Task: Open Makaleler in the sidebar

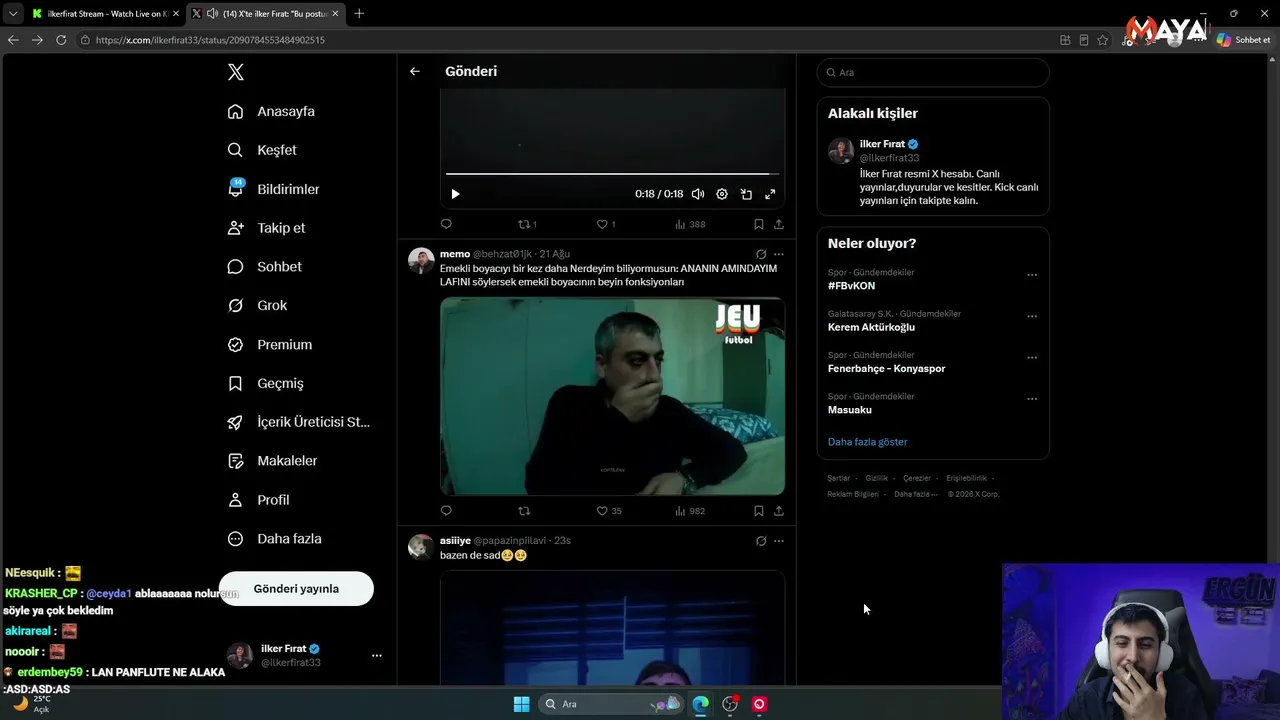Action: pyautogui.click(x=272, y=461)
